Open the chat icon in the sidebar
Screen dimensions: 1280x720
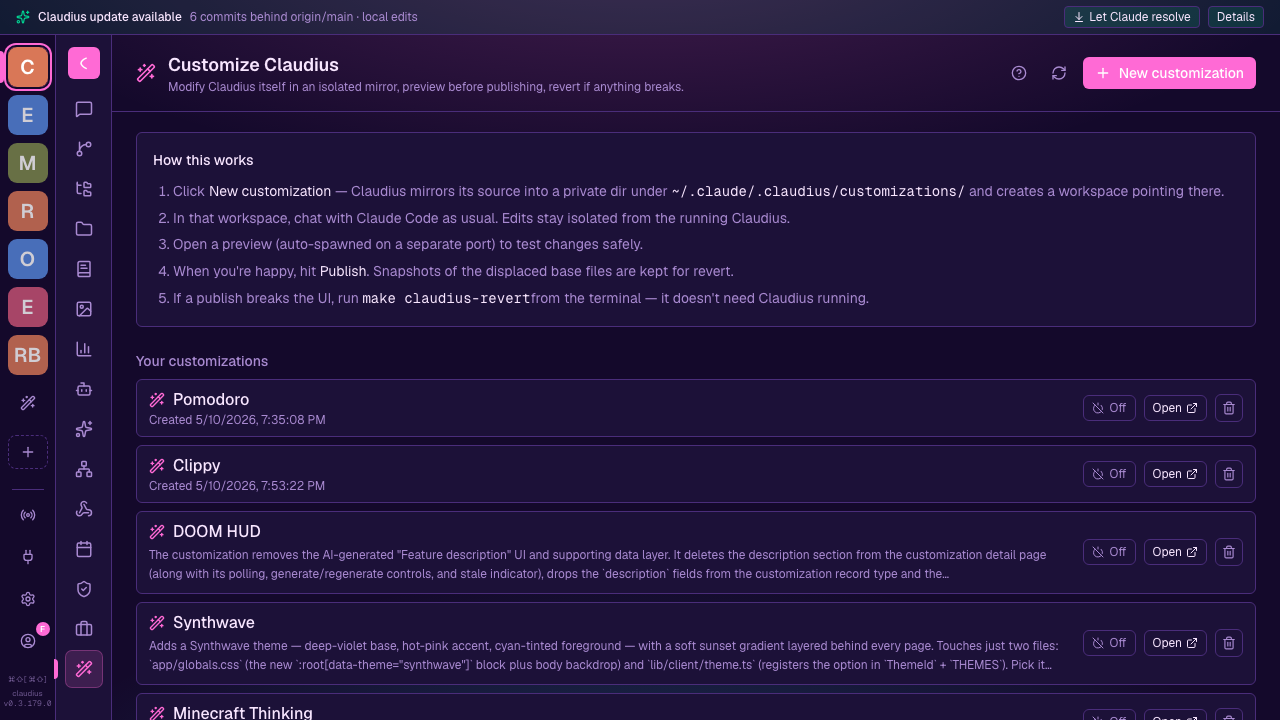tap(84, 109)
